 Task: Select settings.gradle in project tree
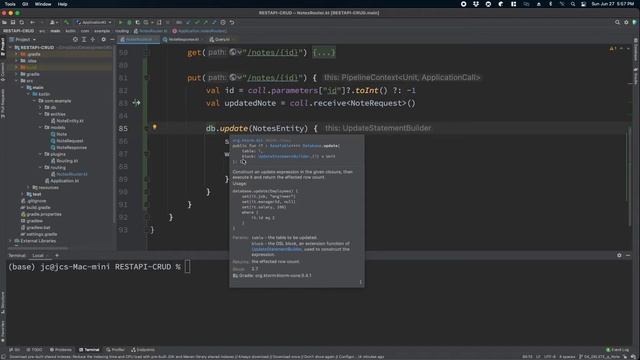coord(39,234)
